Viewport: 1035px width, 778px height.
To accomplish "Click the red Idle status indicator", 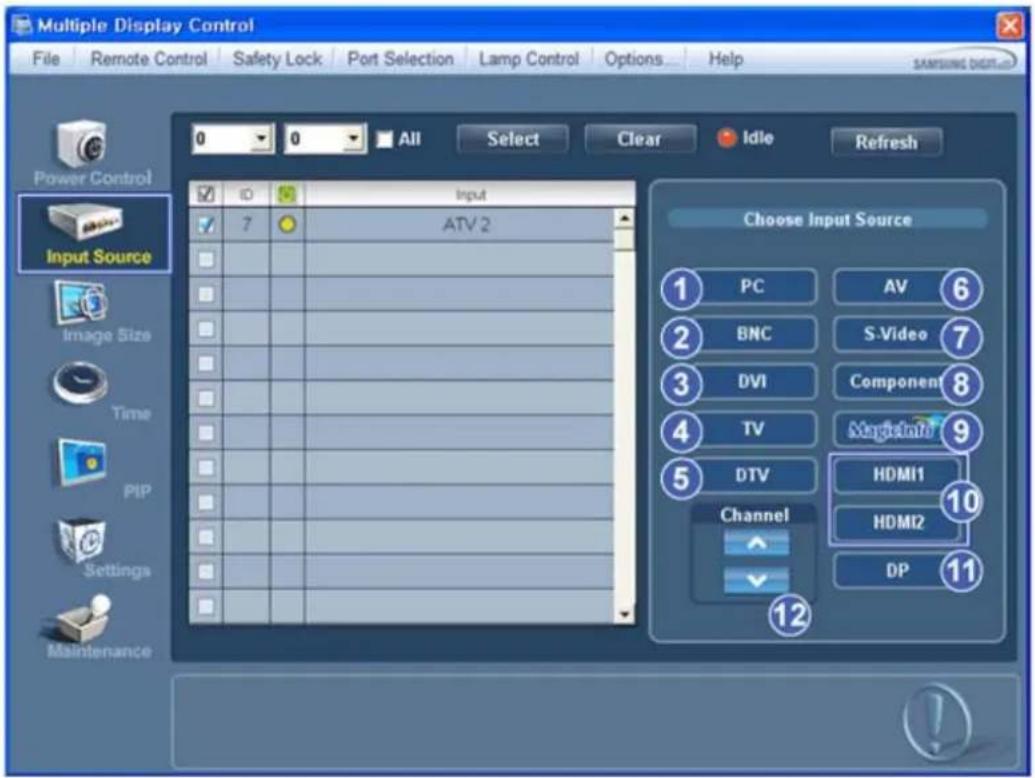I will tap(726, 139).
